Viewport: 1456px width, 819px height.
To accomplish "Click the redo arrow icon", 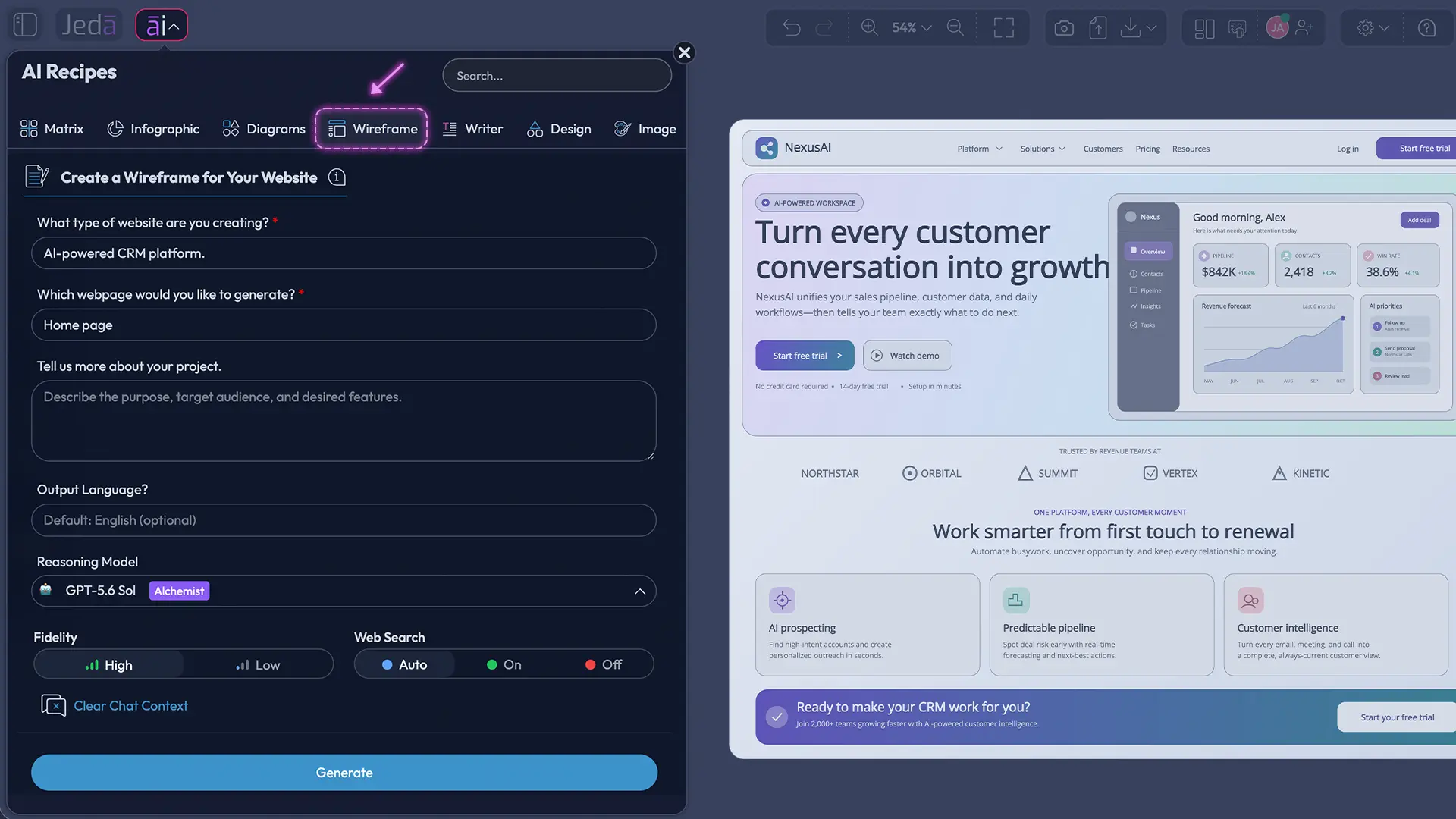I will tap(824, 28).
